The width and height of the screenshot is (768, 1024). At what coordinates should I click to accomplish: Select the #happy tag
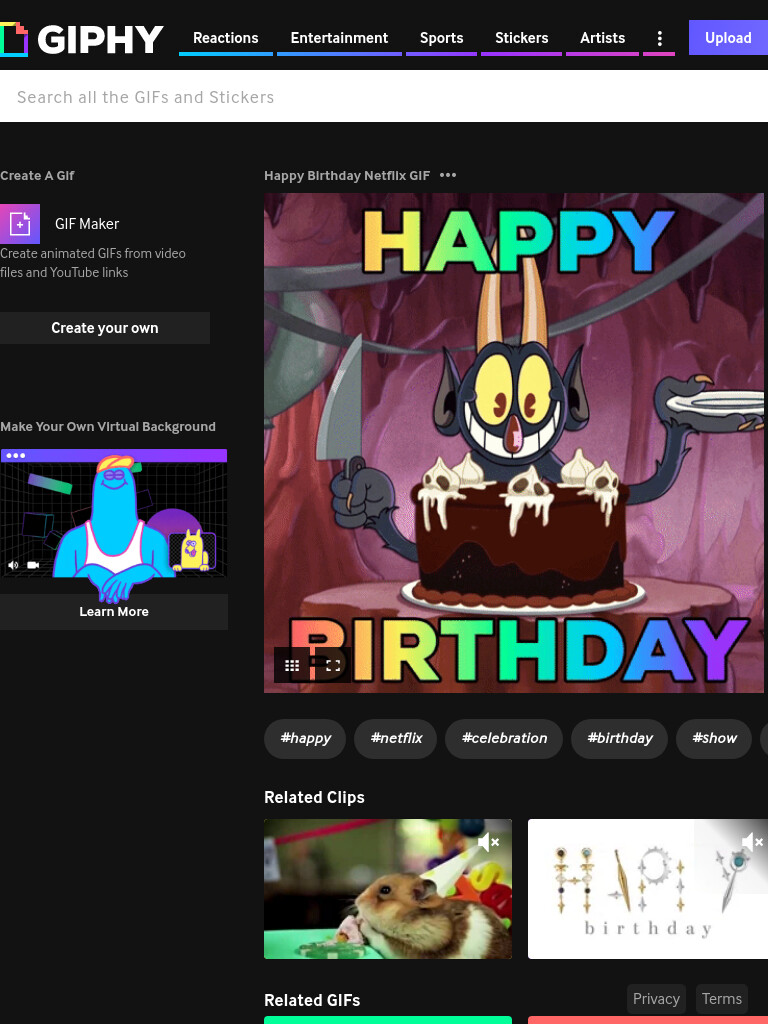point(305,739)
